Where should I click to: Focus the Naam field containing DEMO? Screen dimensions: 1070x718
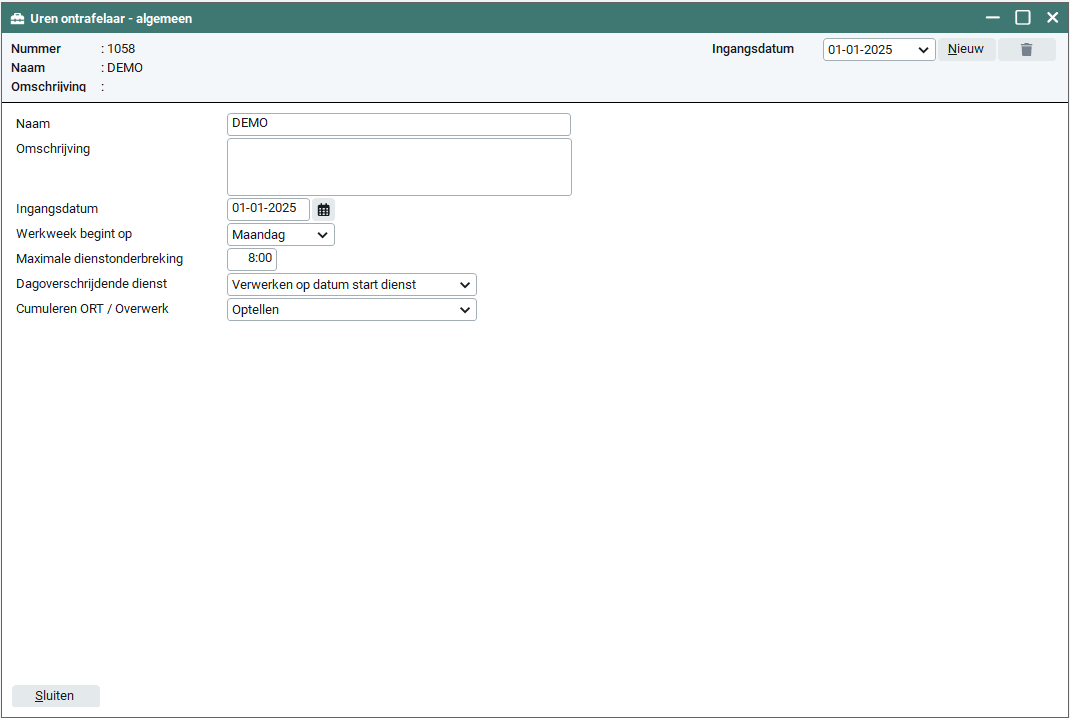click(x=398, y=124)
